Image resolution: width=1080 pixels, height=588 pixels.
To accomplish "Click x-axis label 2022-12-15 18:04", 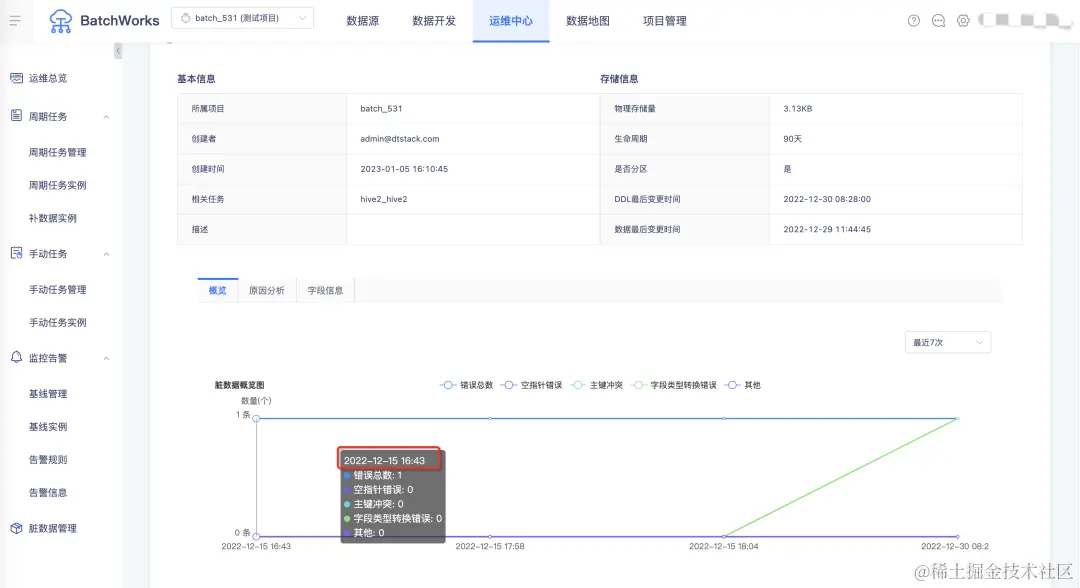I will [723, 546].
